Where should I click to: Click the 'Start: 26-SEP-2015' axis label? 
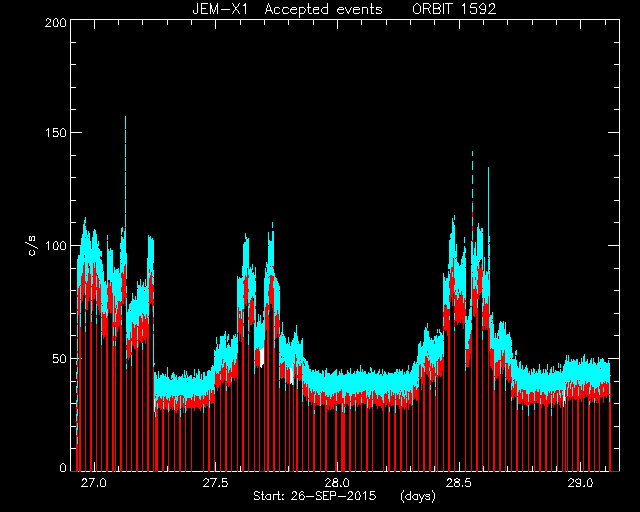pyautogui.click(x=314, y=496)
